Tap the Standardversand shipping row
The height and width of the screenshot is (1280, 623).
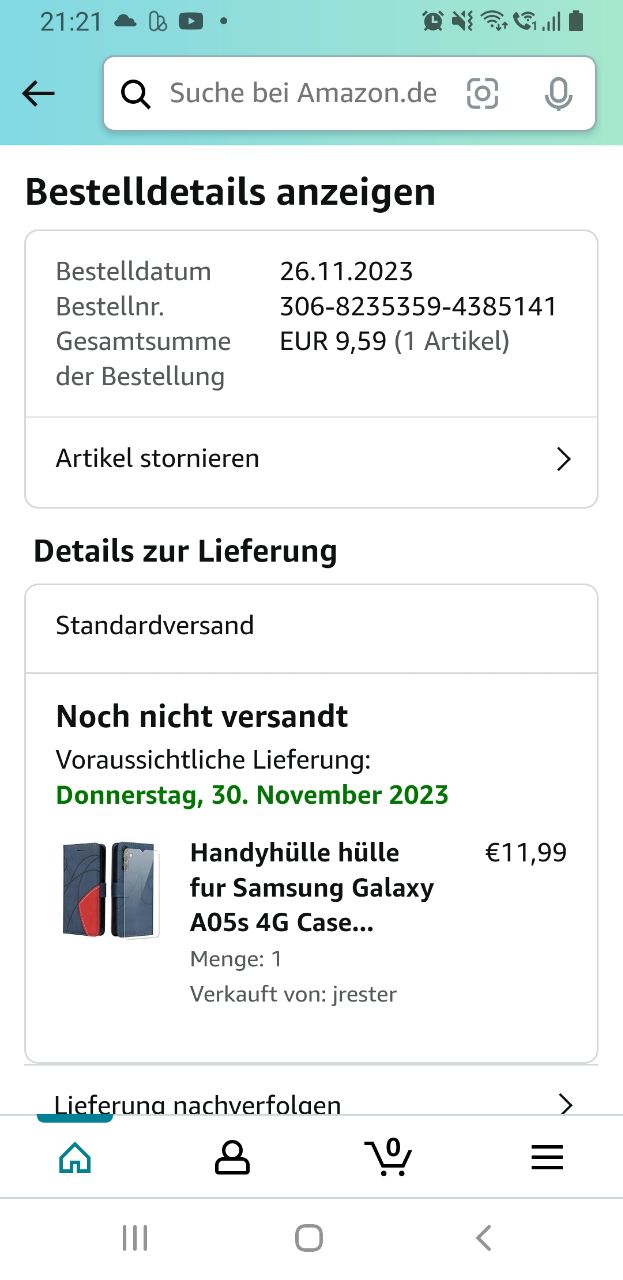311,627
